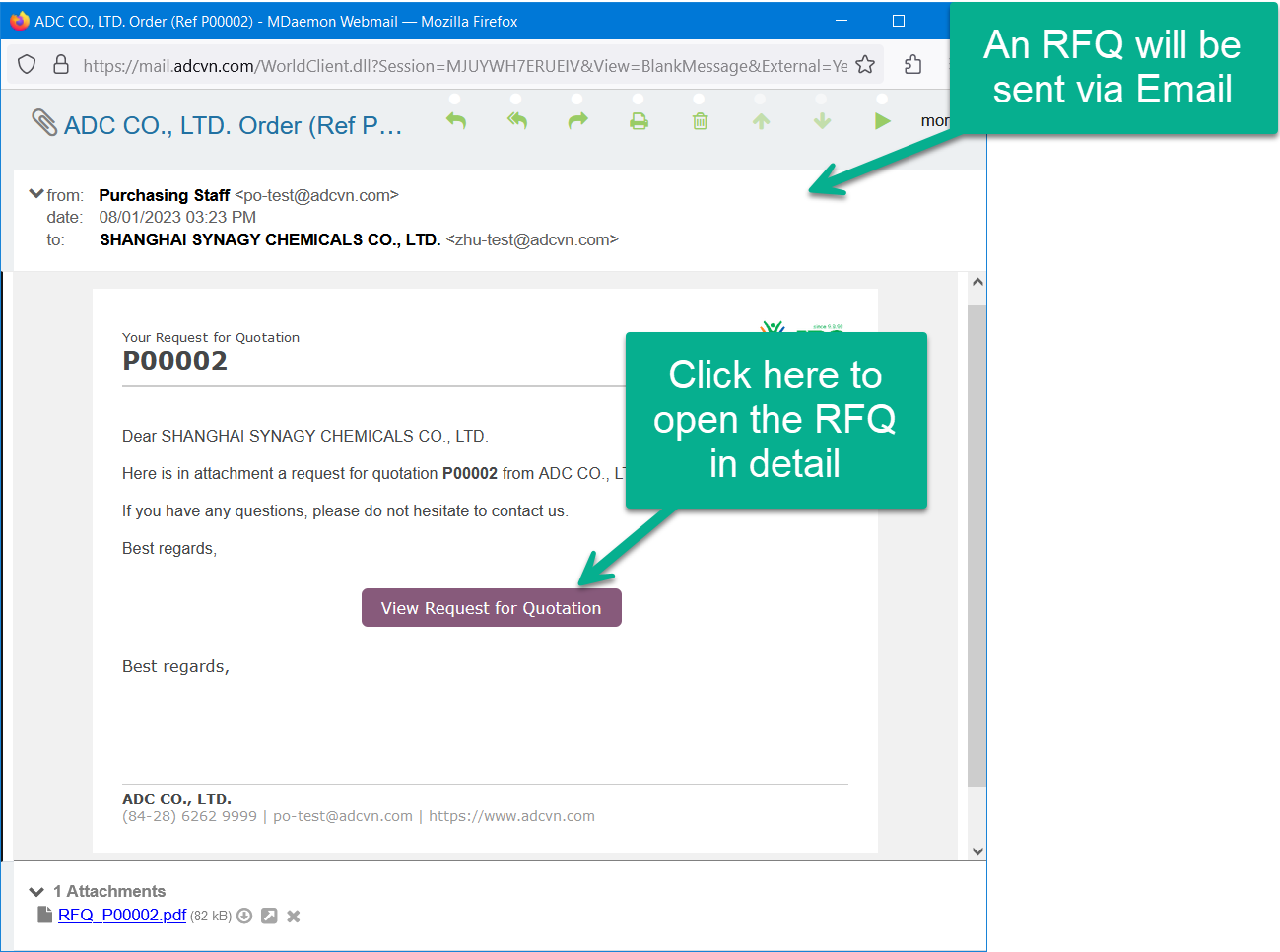Click the message date 08/01/2023 03:23 PM

[177, 217]
